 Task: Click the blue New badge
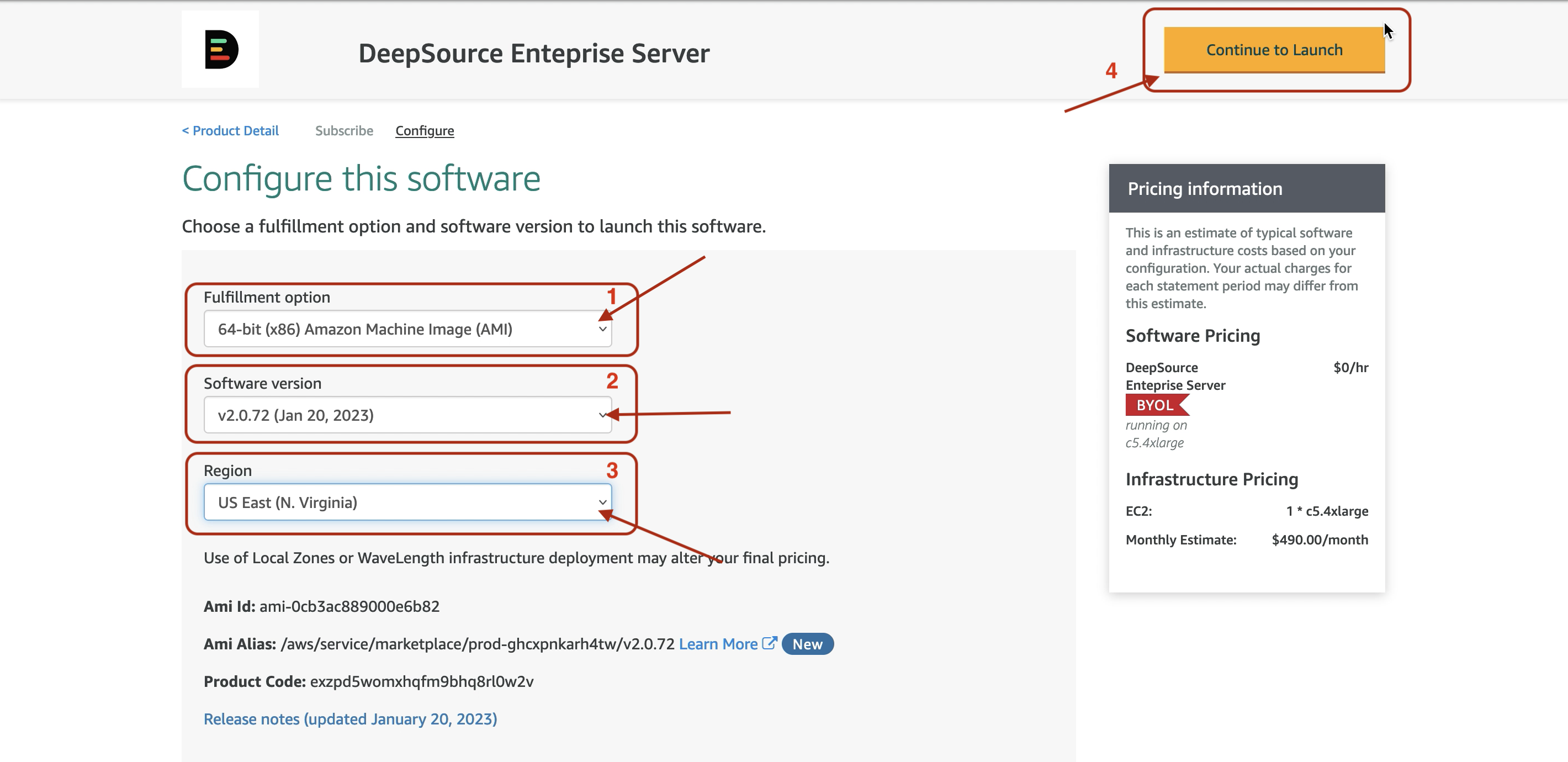tap(807, 644)
